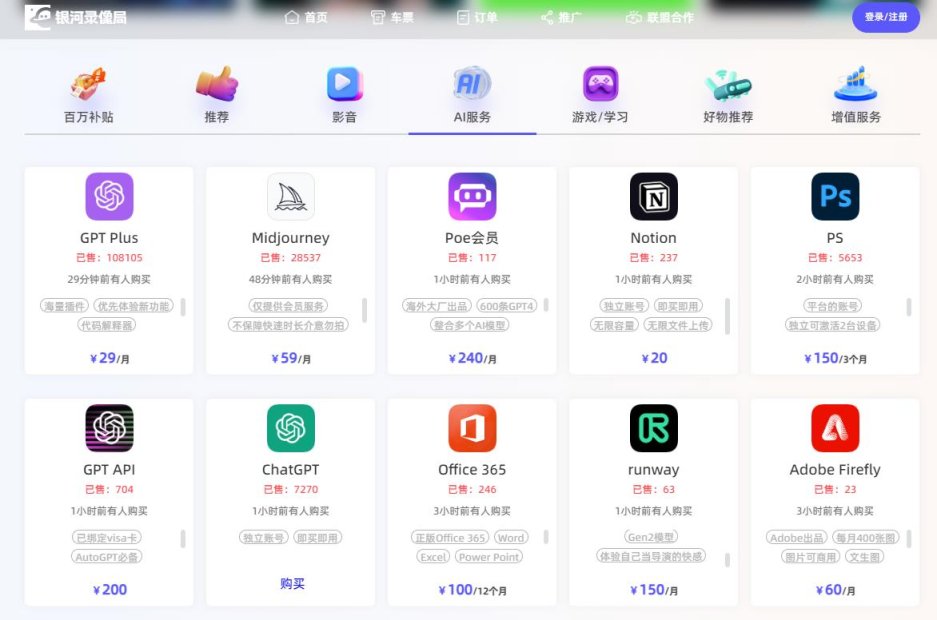Click the Gen2模型 tag on runway

pos(651,536)
